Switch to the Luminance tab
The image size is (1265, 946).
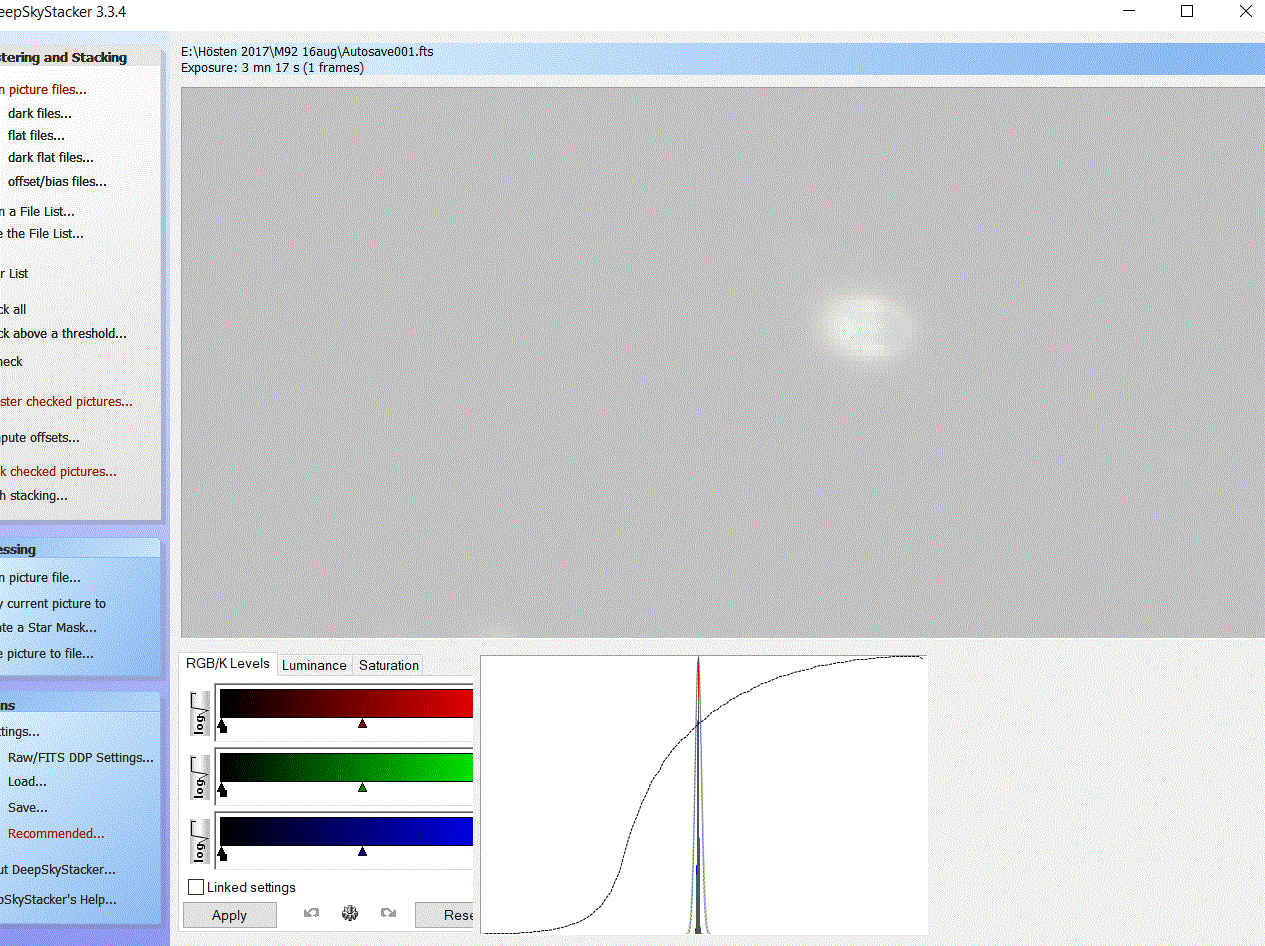pyautogui.click(x=314, y=665)
